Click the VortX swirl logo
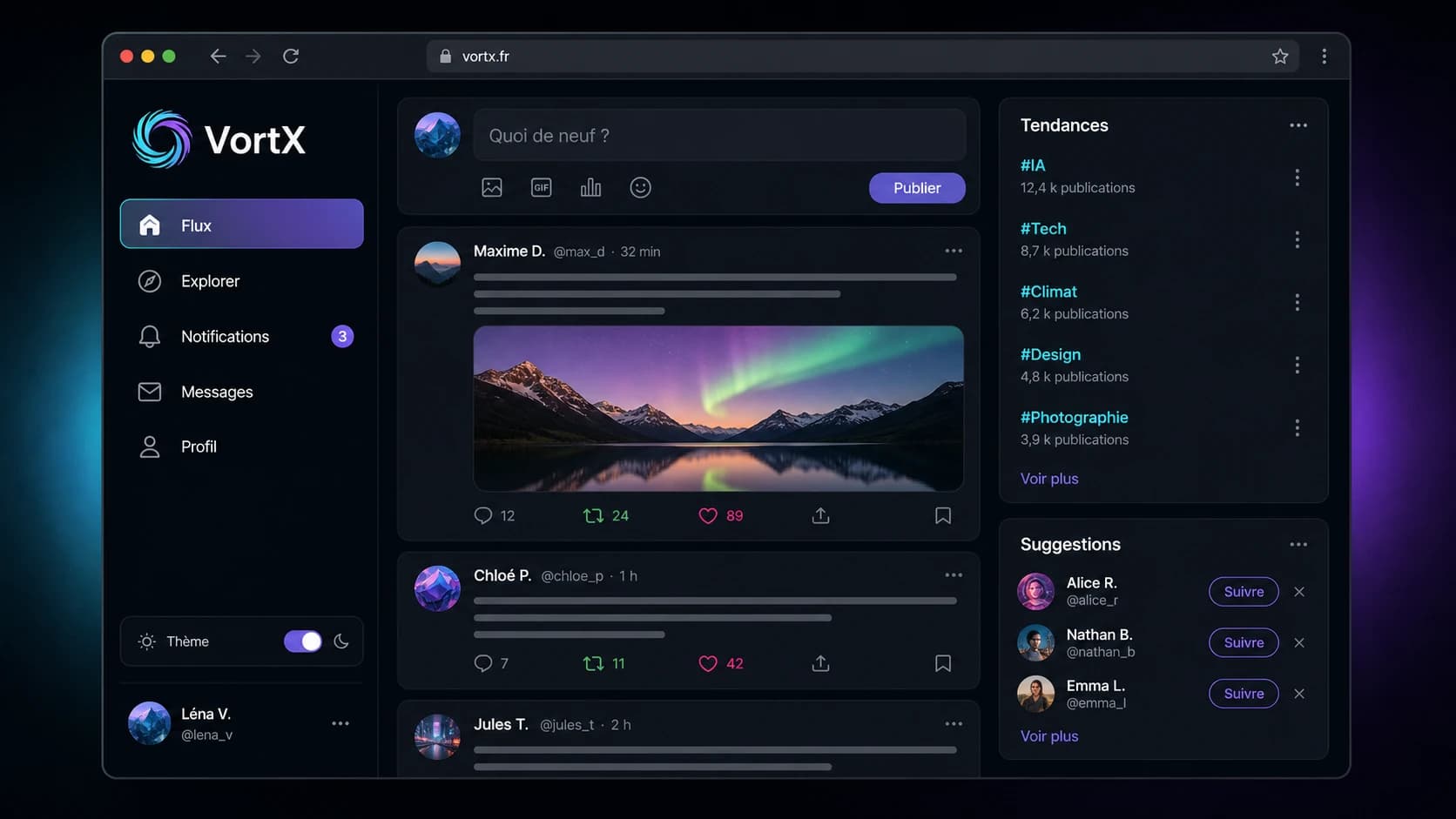 point(162,138)
